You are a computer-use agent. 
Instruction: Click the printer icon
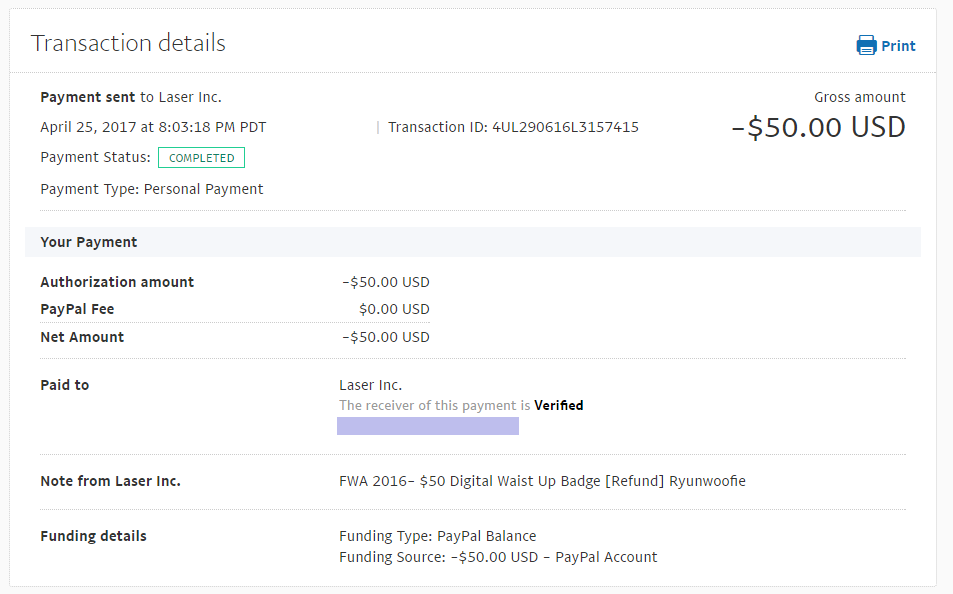866,46
